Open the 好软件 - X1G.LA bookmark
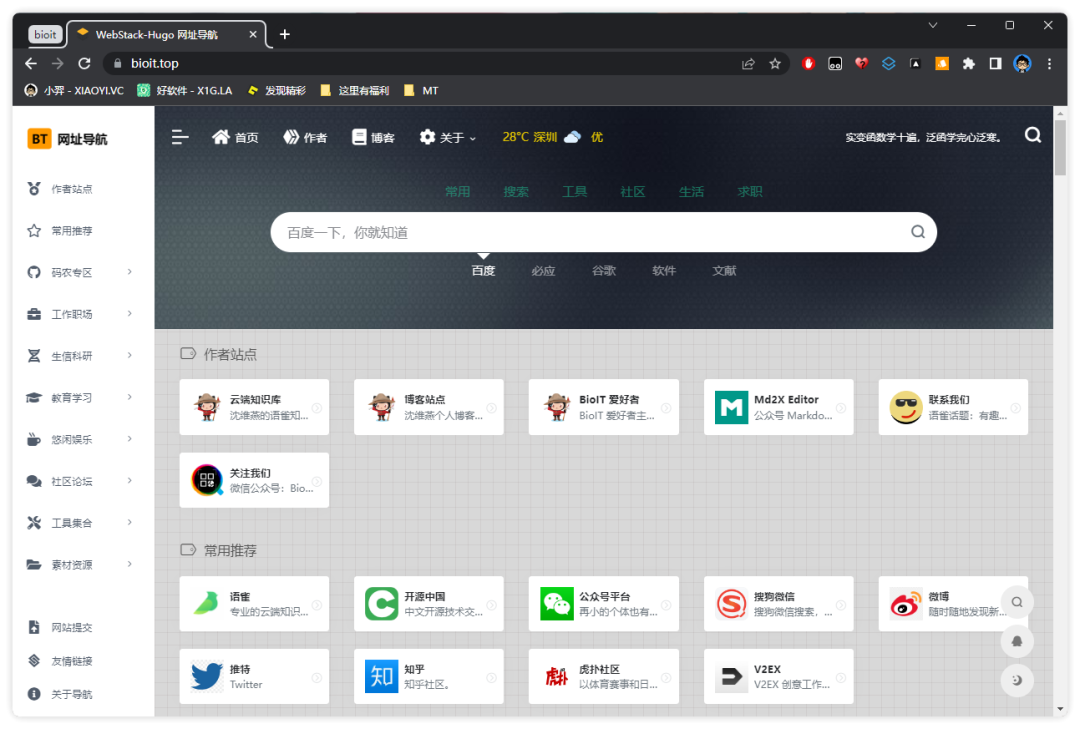The height and width of the screenshot is (729, 1080). [x=185, y=90]
